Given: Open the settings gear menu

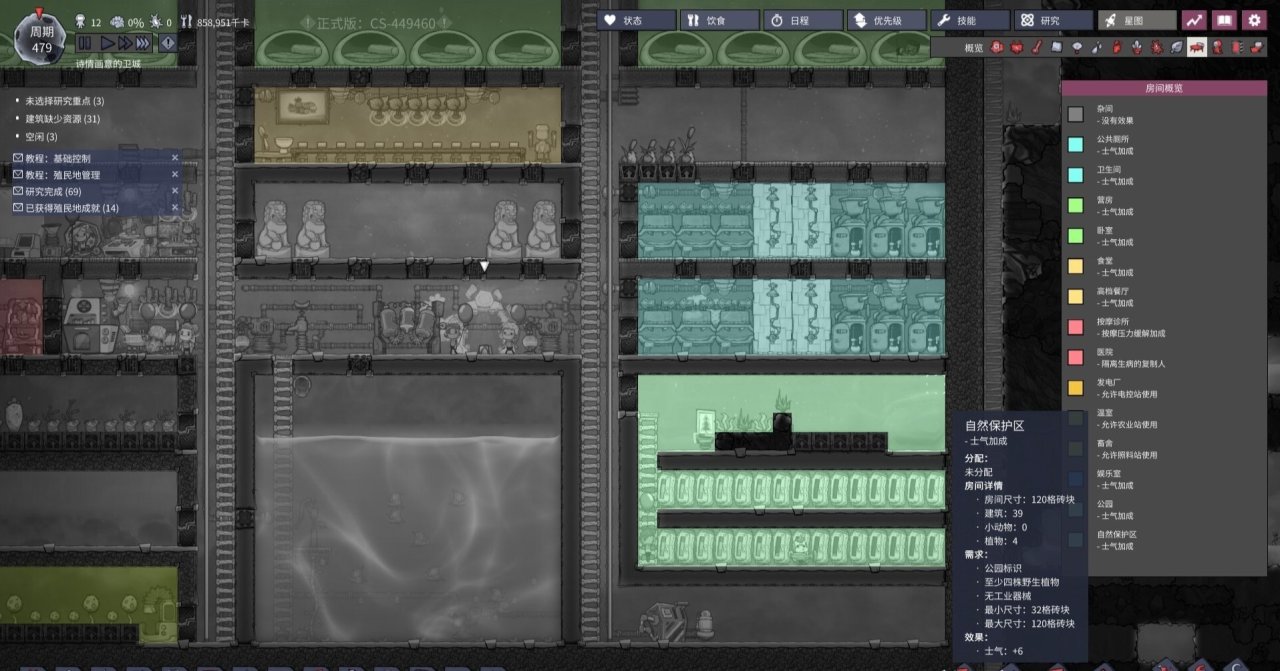Looking at the screenshot, I should [1255, 20].
